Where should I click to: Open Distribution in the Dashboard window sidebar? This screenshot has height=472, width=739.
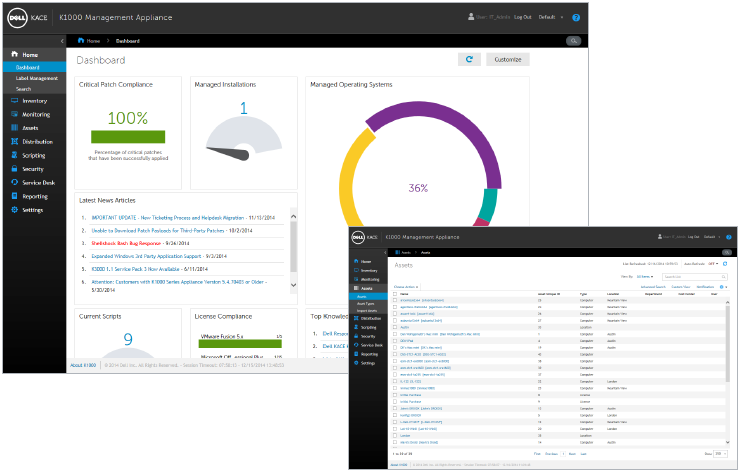(32, 141)
